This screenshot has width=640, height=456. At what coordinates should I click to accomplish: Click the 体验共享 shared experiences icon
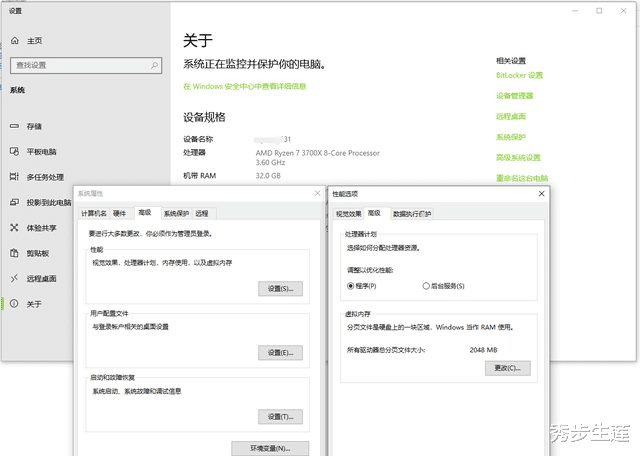pos(14,227)
